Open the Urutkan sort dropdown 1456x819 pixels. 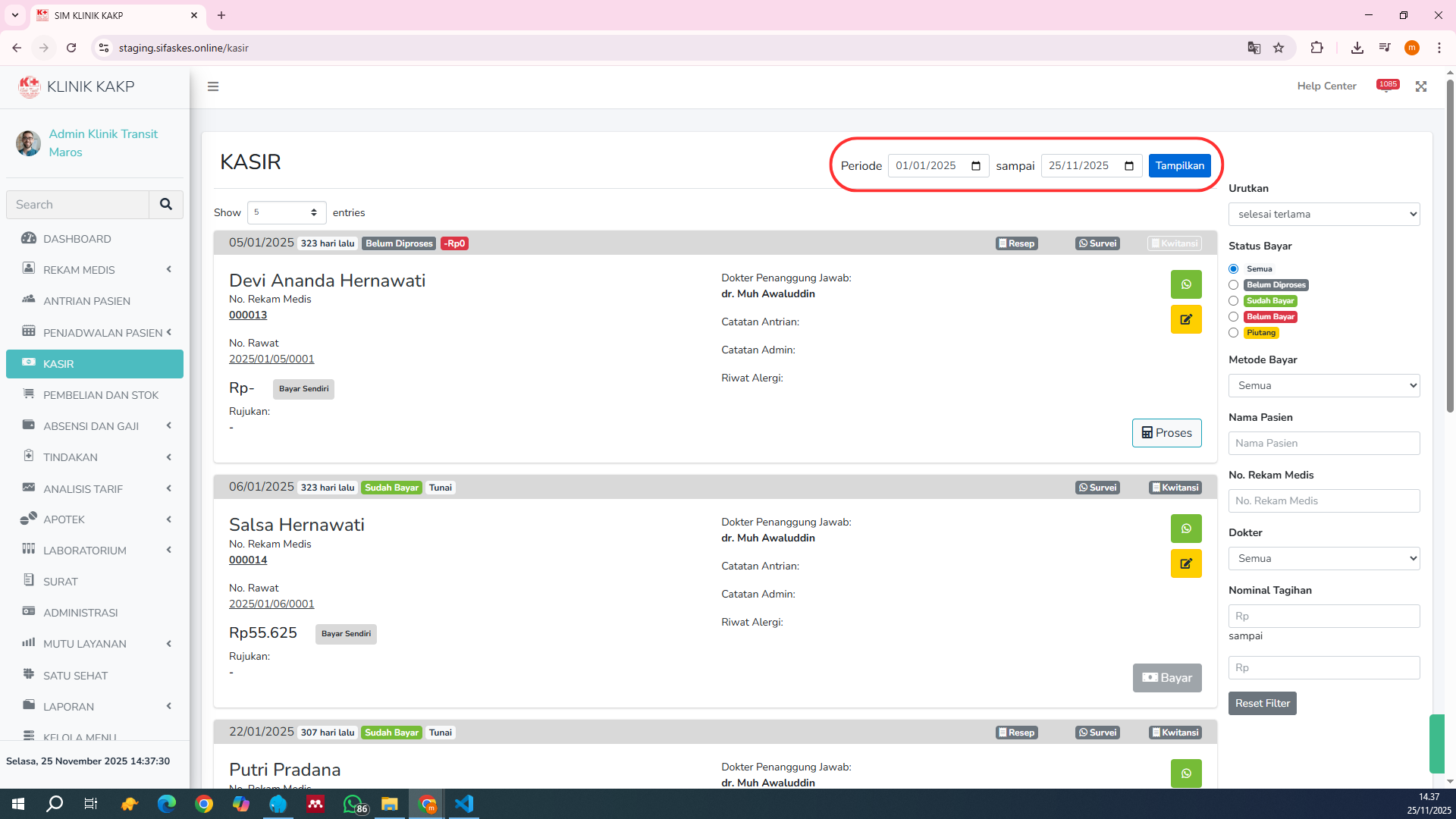[x=1323, y=215]
